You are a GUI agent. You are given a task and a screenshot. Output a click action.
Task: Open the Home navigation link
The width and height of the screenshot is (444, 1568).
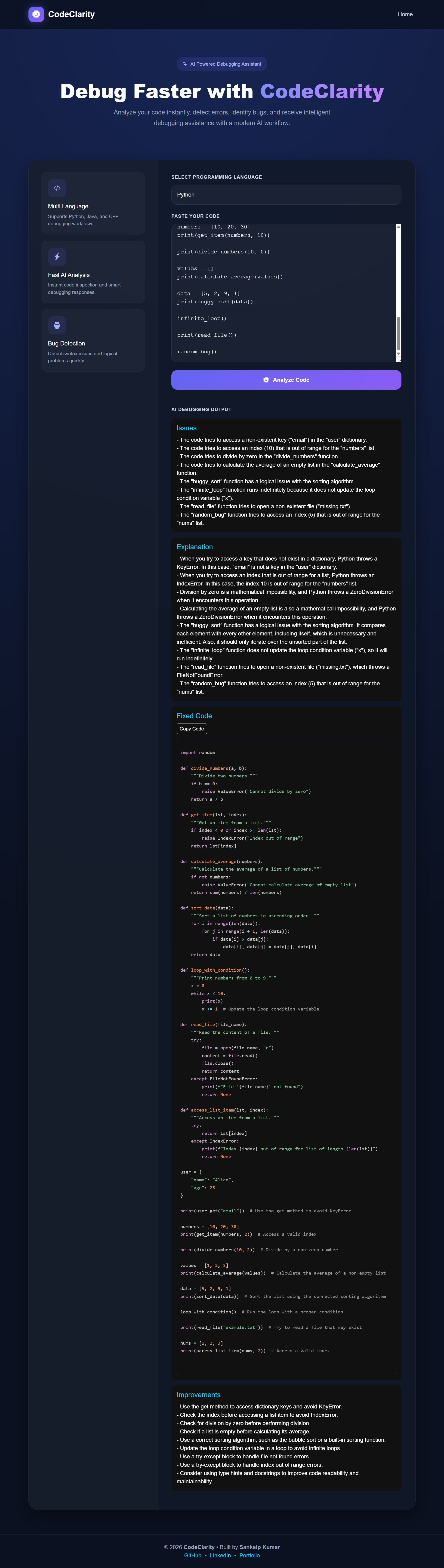[x=405, y=14]
